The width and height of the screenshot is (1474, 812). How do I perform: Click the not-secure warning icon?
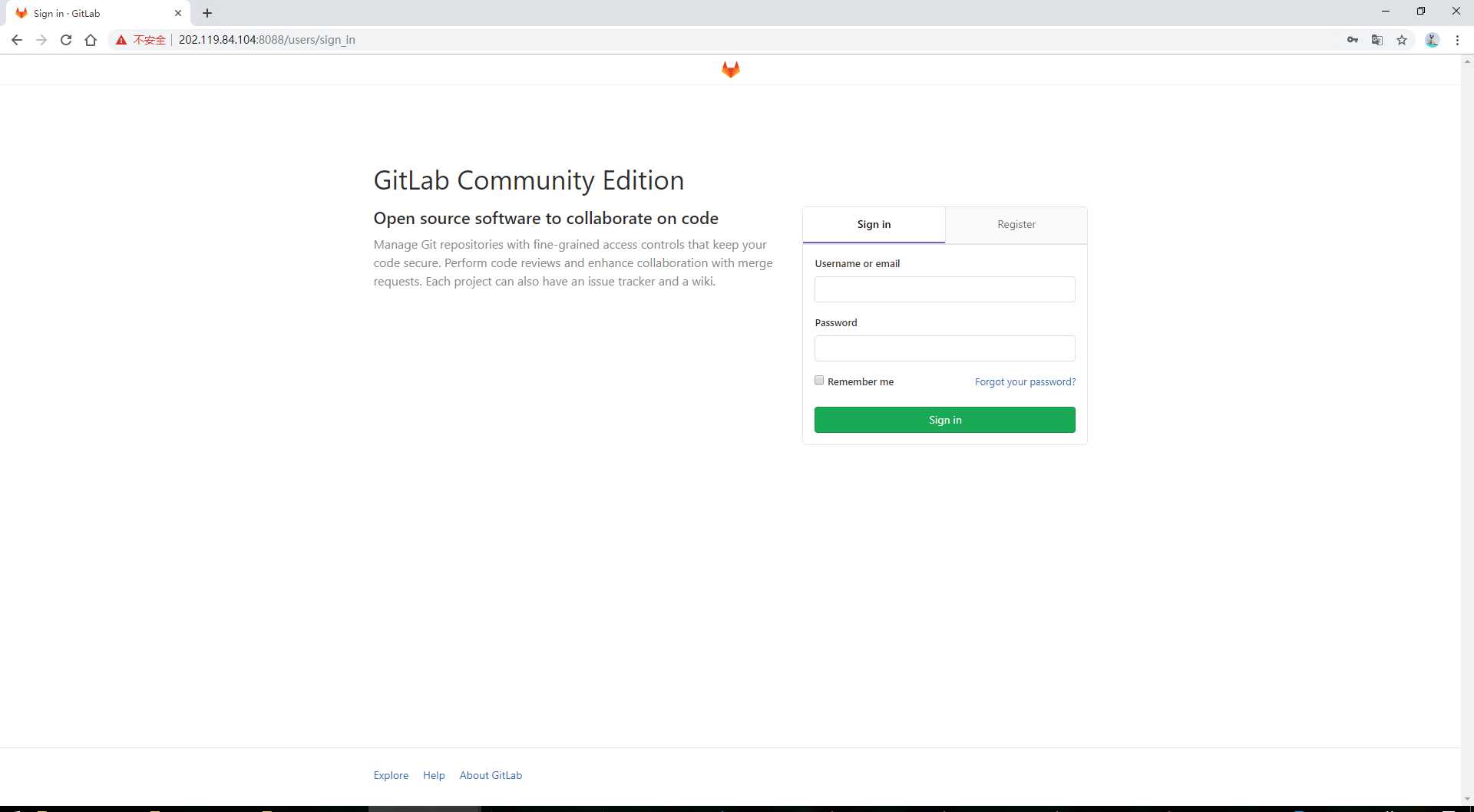click(121, 40)
